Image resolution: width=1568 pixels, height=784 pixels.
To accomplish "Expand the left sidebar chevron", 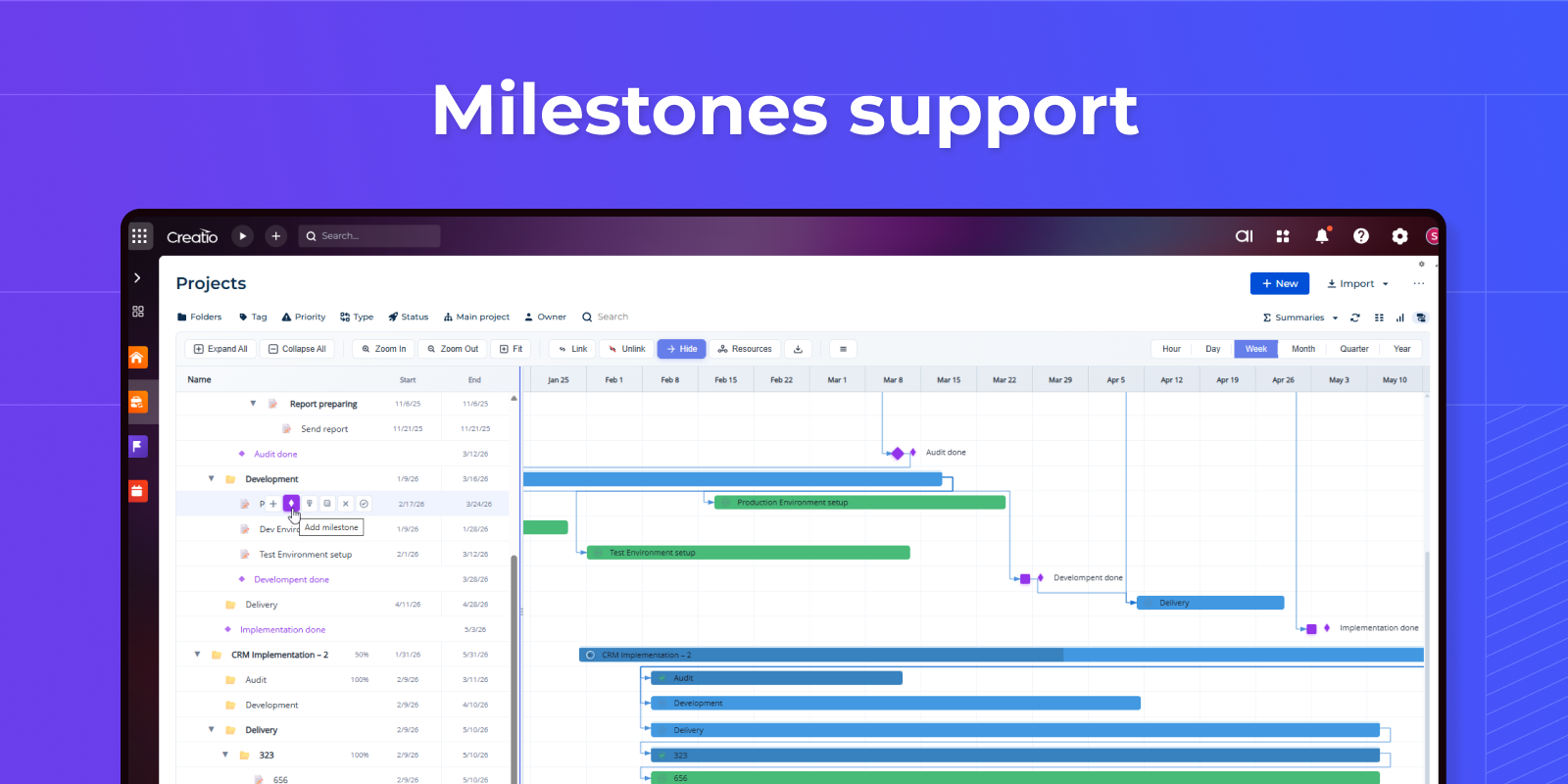I will (137, 278).
